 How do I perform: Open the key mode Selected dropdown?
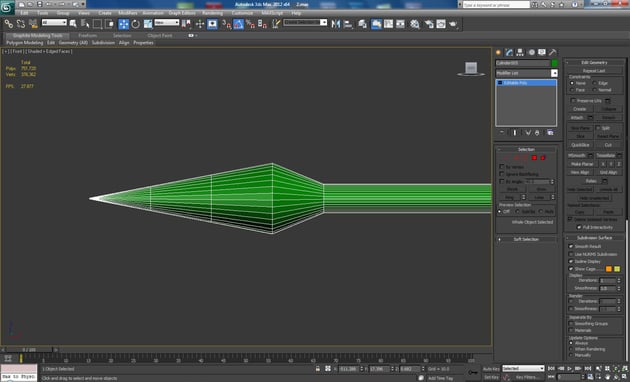point(523,368)
